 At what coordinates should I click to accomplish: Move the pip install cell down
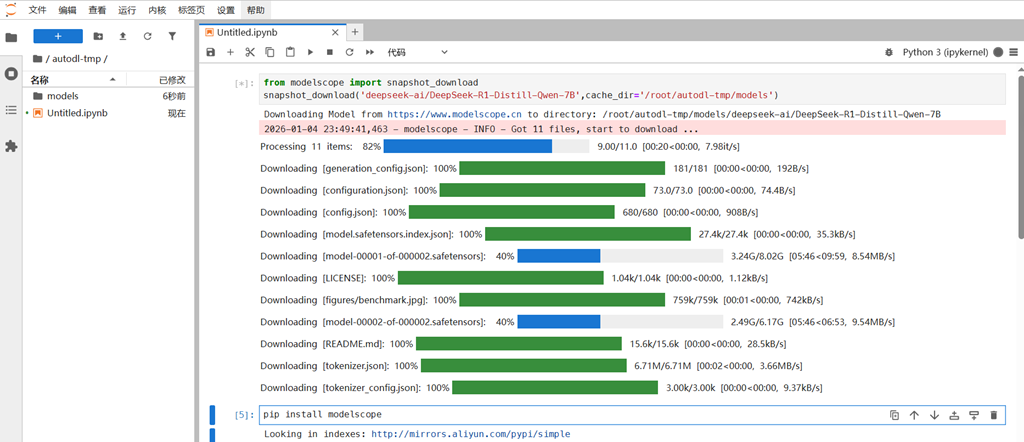tap(934, 415)
